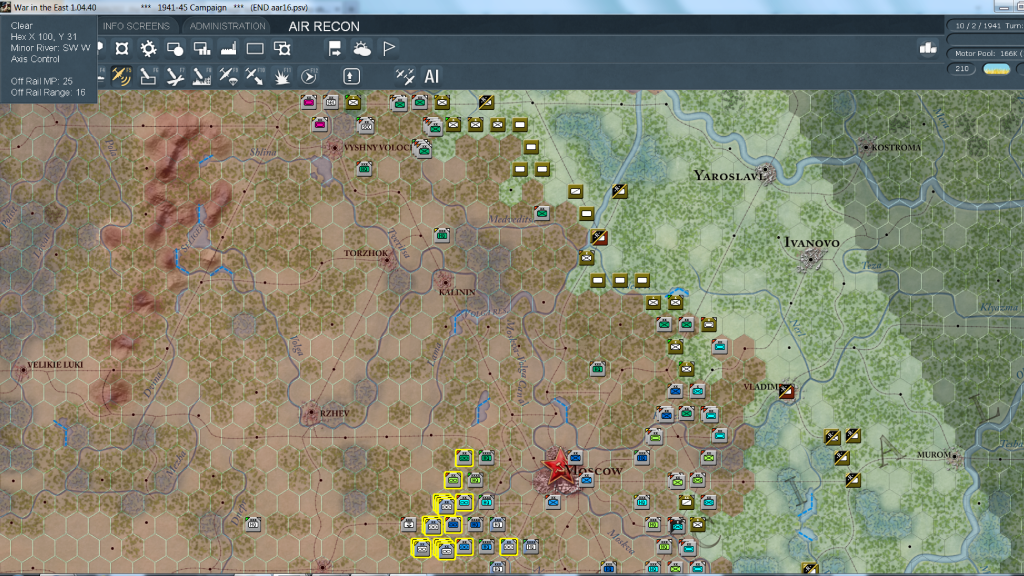
Task: Click the Moscow red star on map
Action: point(556,468)
